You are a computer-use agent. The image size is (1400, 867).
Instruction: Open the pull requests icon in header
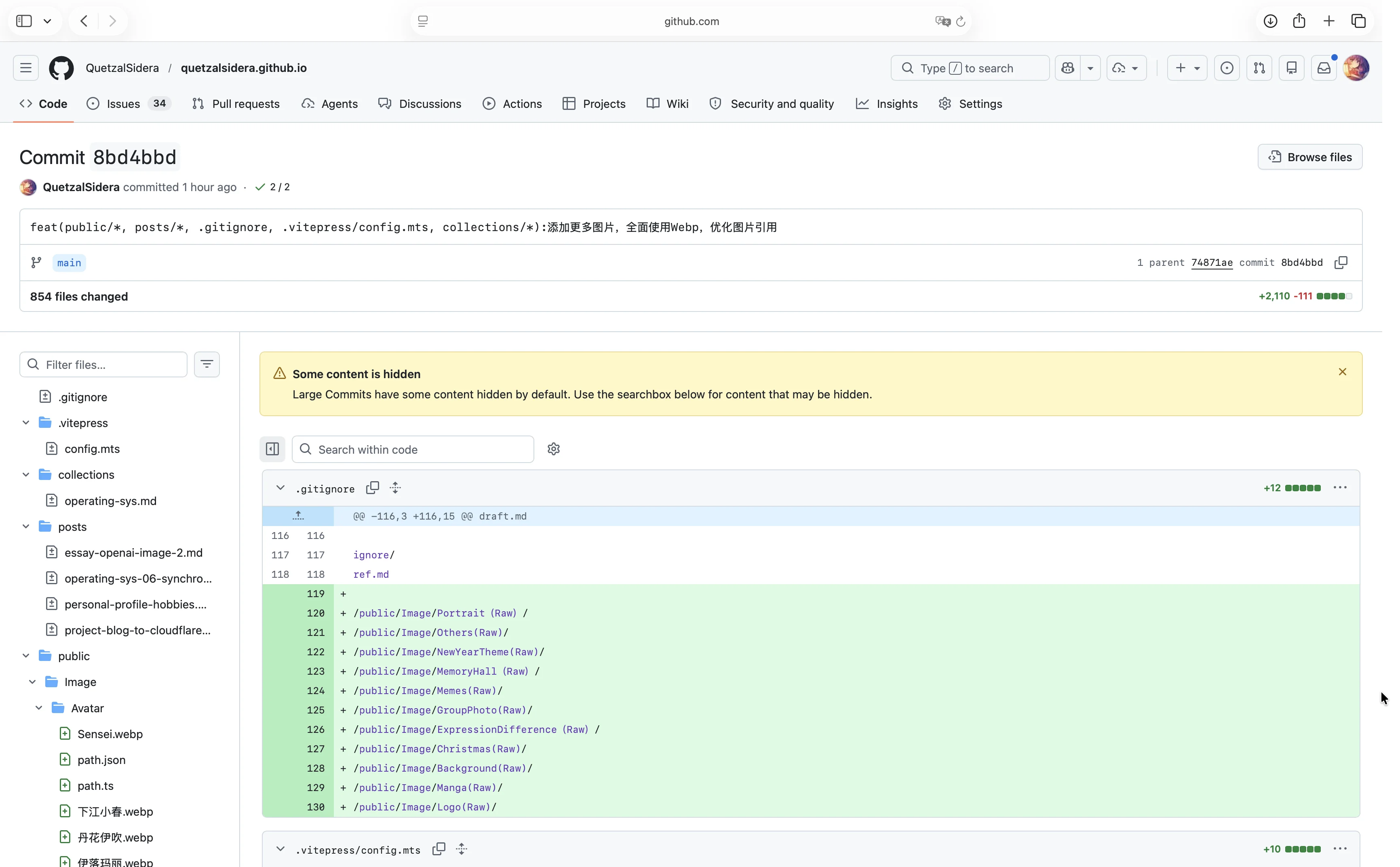1259,67
